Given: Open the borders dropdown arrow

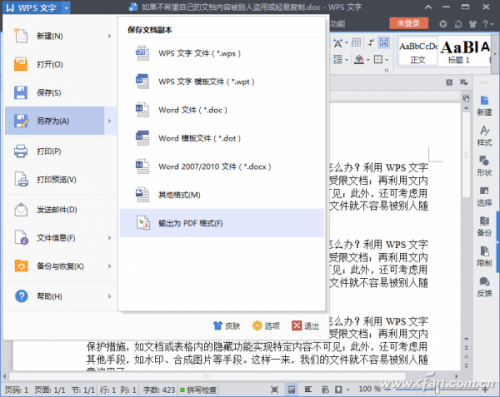Looking at the screenshot, I should (387, 60).
